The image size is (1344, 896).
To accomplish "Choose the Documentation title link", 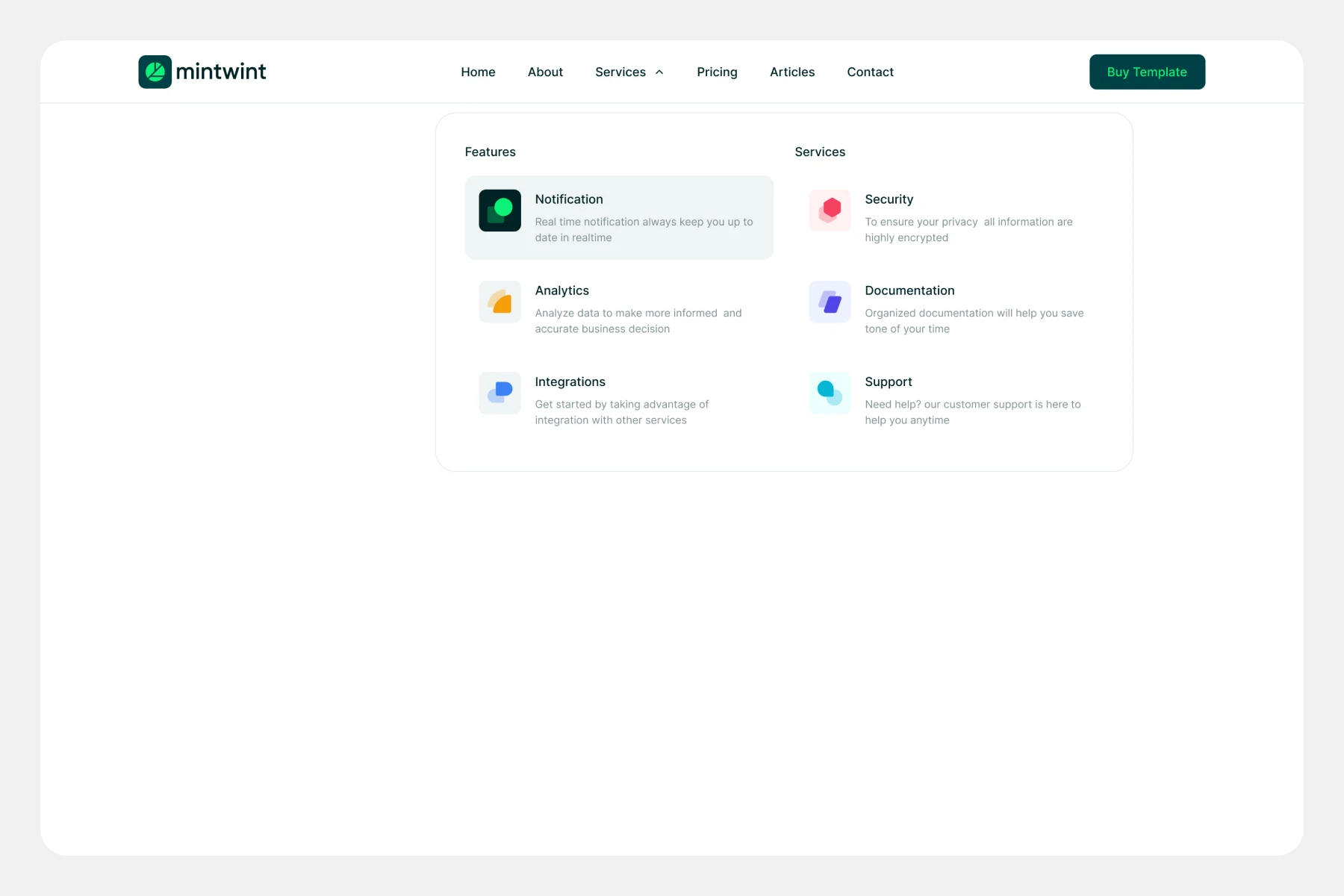I will (x=909, y=290).
